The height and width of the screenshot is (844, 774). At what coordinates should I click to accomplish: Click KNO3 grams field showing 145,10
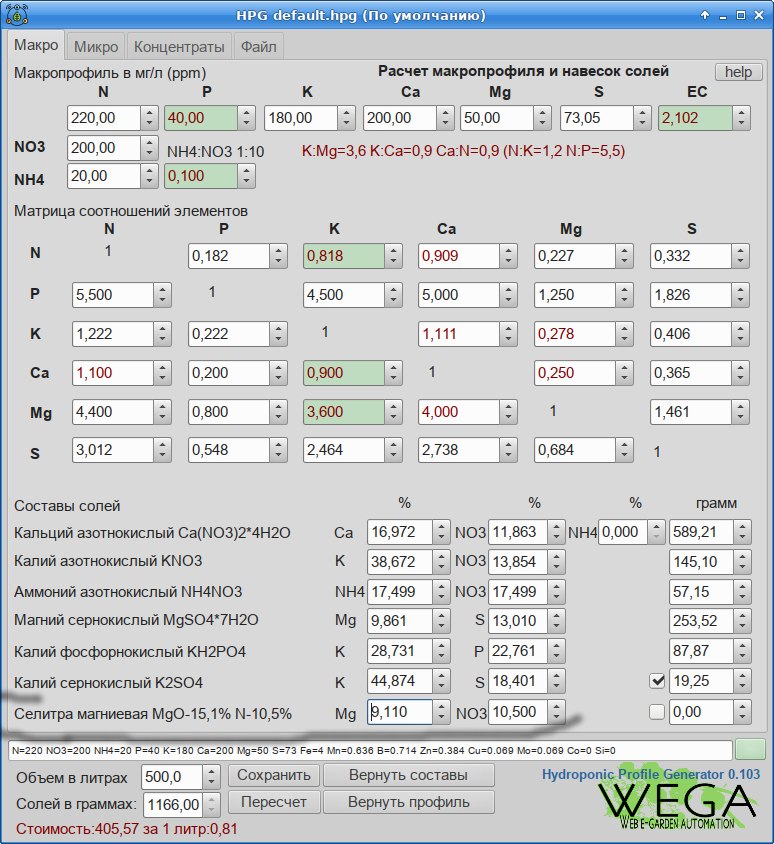coord(701,562)
